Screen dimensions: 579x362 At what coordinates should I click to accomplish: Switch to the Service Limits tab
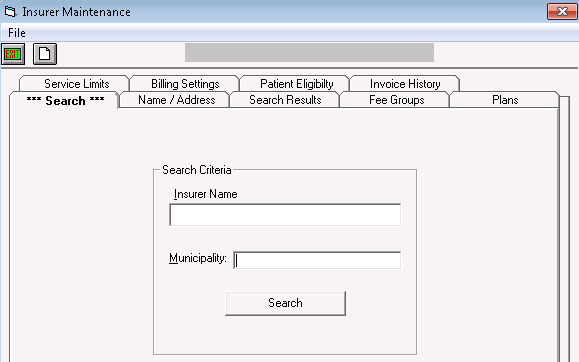tap(76, 84)
